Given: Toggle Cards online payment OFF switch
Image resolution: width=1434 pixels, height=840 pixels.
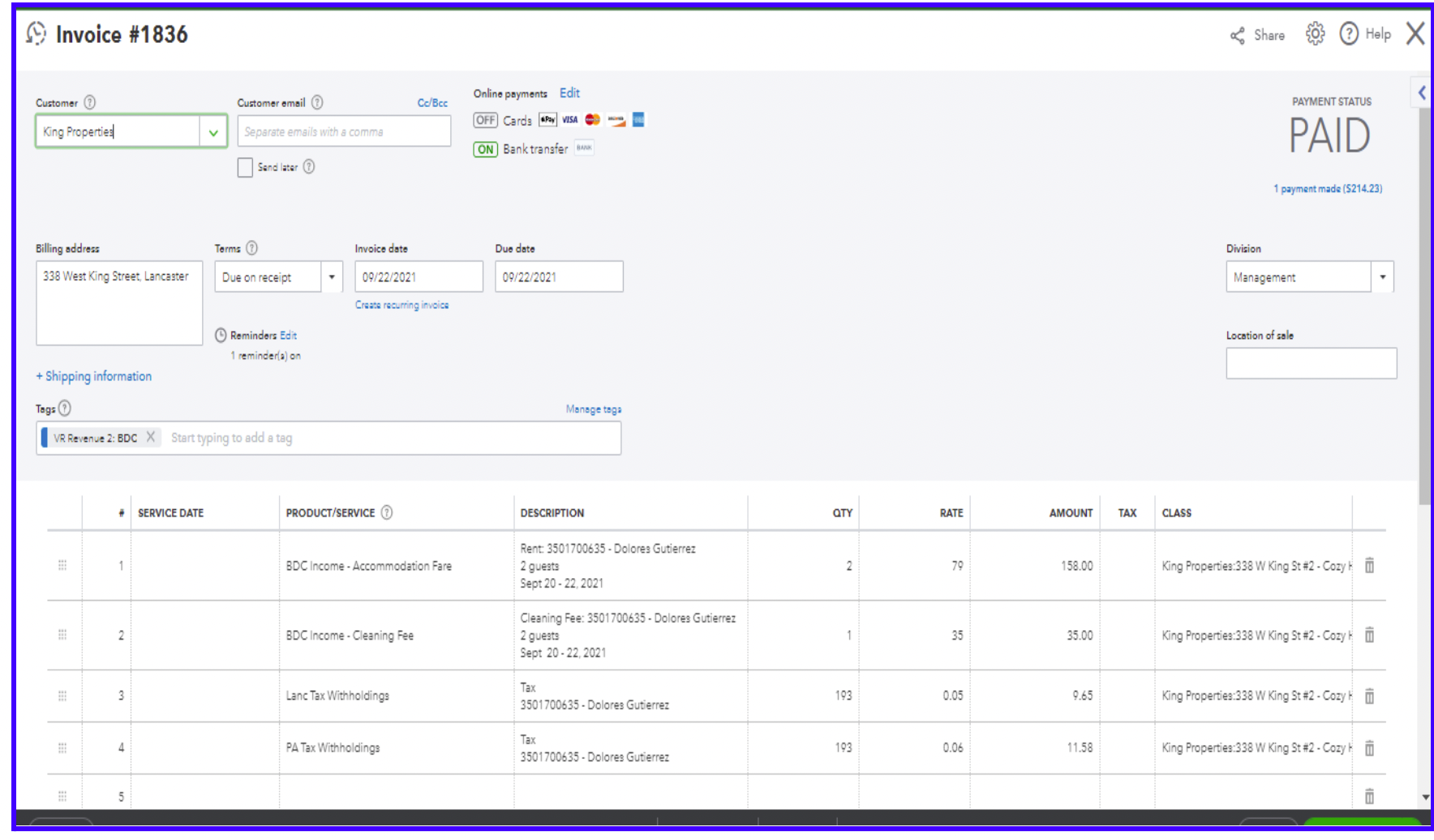Looking at the screenshot, I should pyautogui.click(x=485, y=120).
